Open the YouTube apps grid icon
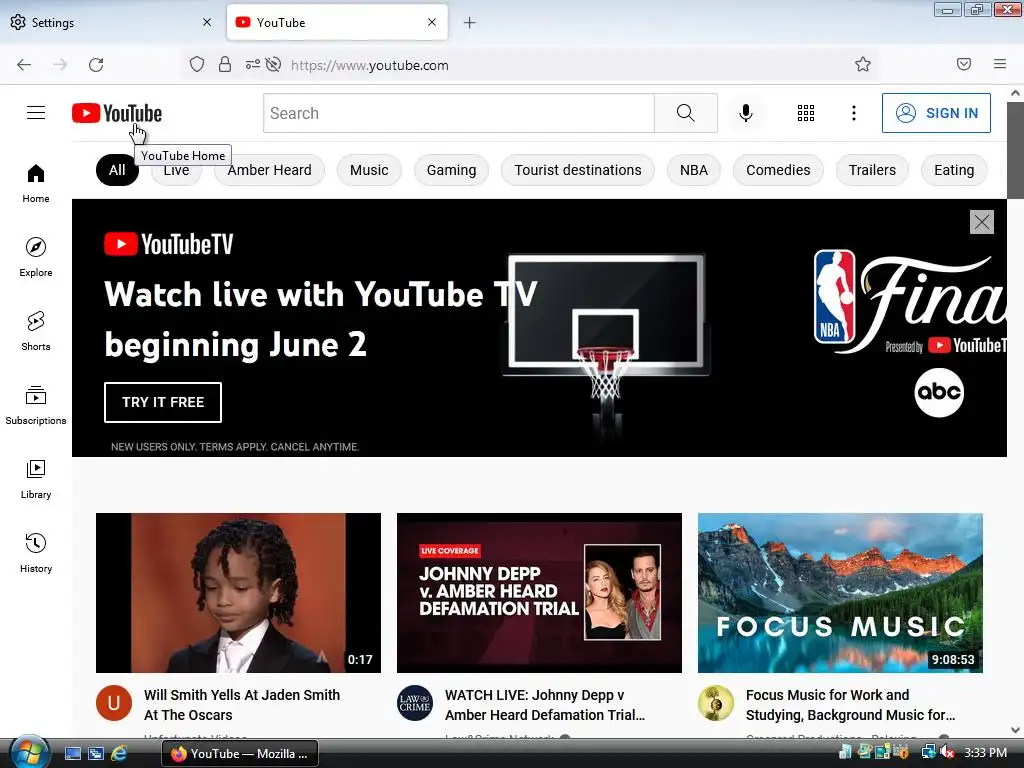The width and height of the screenshot is (1024, 768). coord(806,113)
